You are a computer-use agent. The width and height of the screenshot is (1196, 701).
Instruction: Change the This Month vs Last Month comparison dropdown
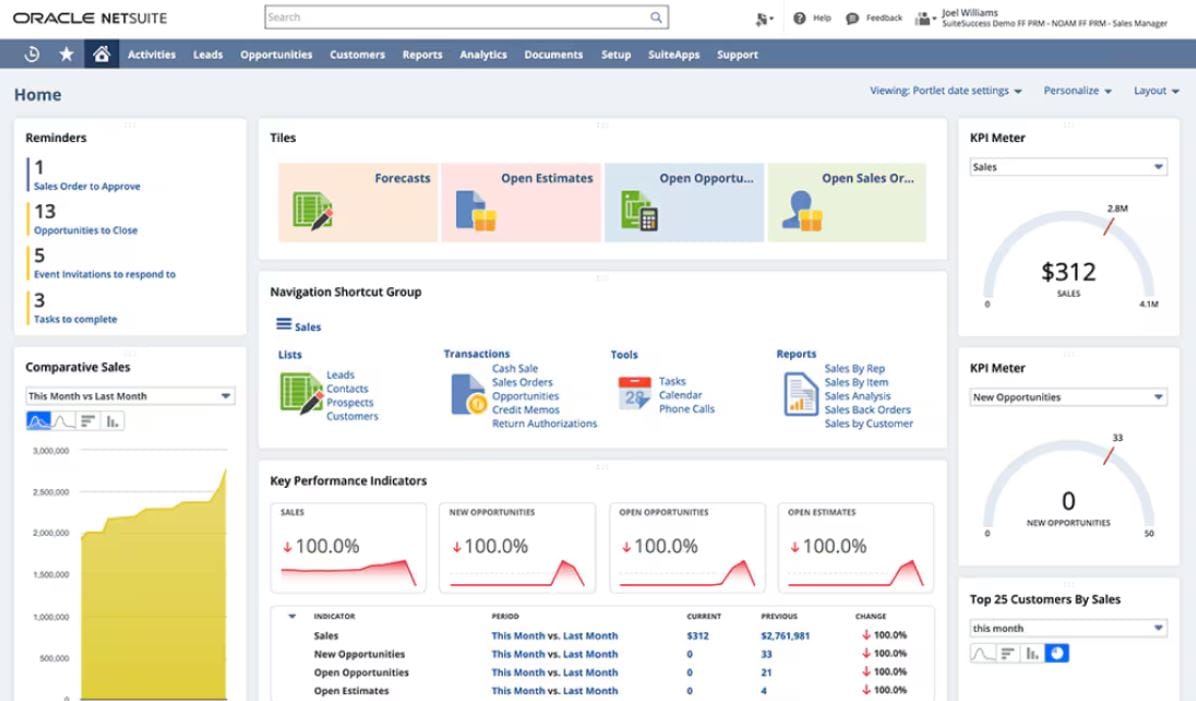click(x=129, y=395)
